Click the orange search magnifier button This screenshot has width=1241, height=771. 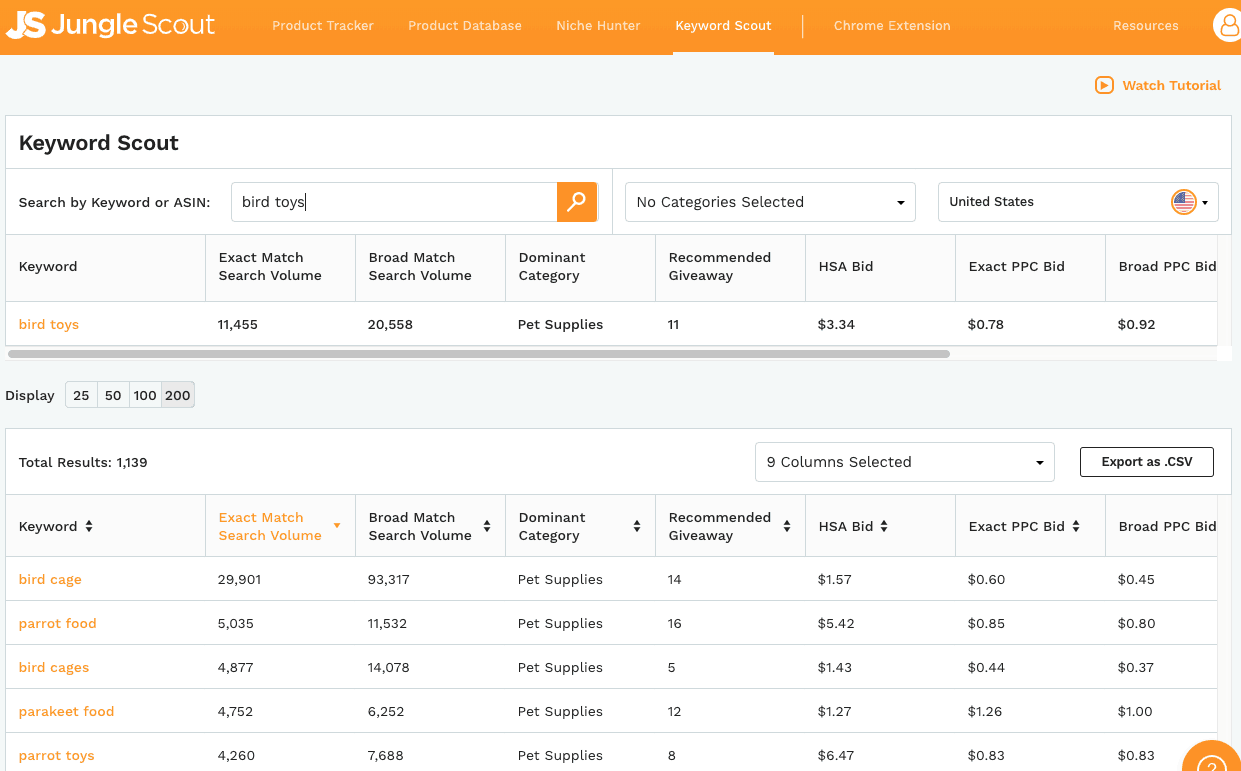(x=577, y=202)
